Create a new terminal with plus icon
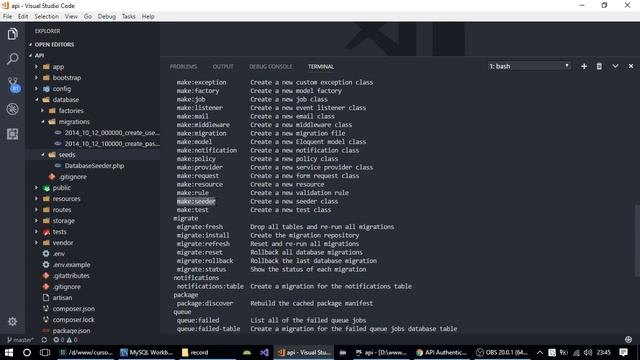Viewport: 640px width, 360px height. pyautogui.click(x=584, y=66)
